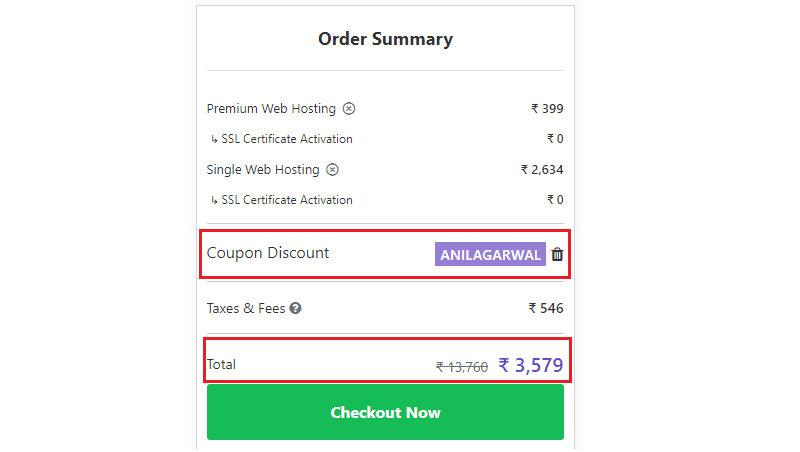Click the Coupon Discount label
Viewport: 800px width, 452px height.
(268, 253)
